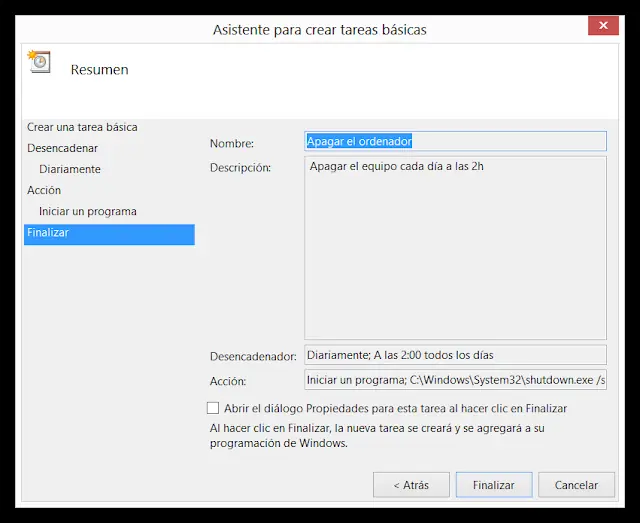This screenshot has height=523, width=640.
Task: Click the Nombre input field
Action: pos(456,141)
